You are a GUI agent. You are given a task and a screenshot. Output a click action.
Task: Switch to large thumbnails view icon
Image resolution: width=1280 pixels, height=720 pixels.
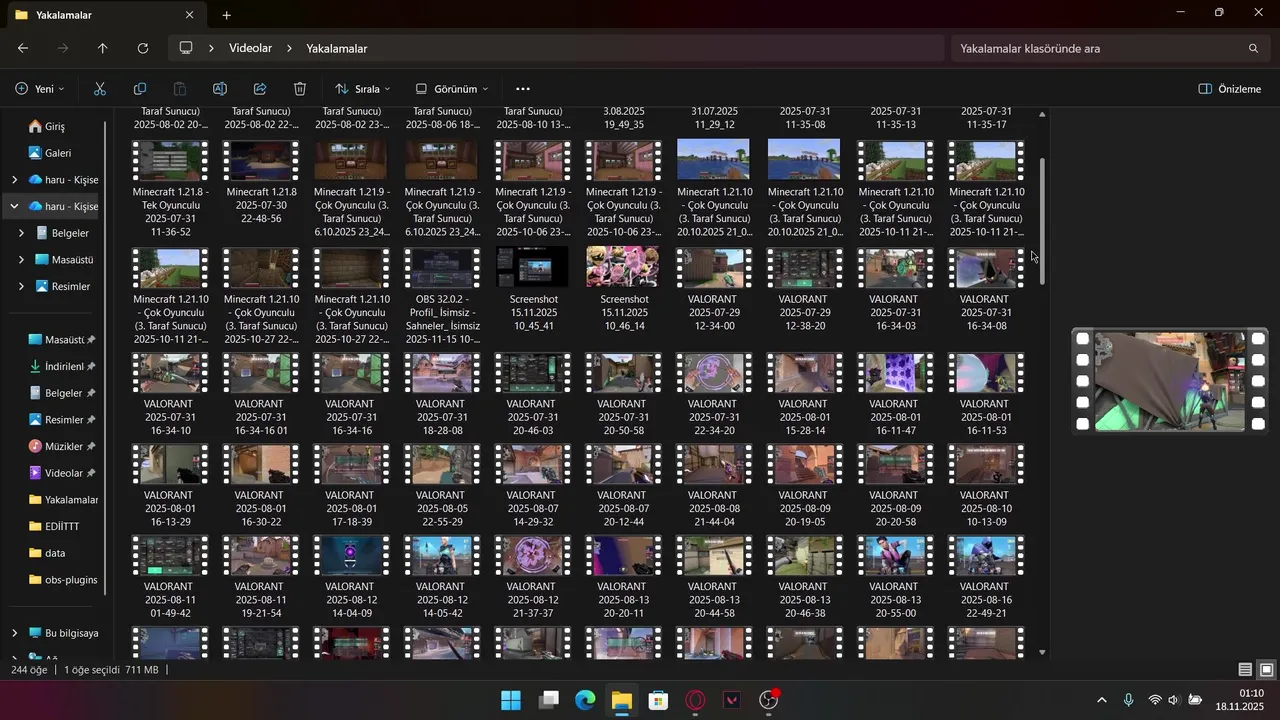pyautogui.click(x=1266, y=669)
